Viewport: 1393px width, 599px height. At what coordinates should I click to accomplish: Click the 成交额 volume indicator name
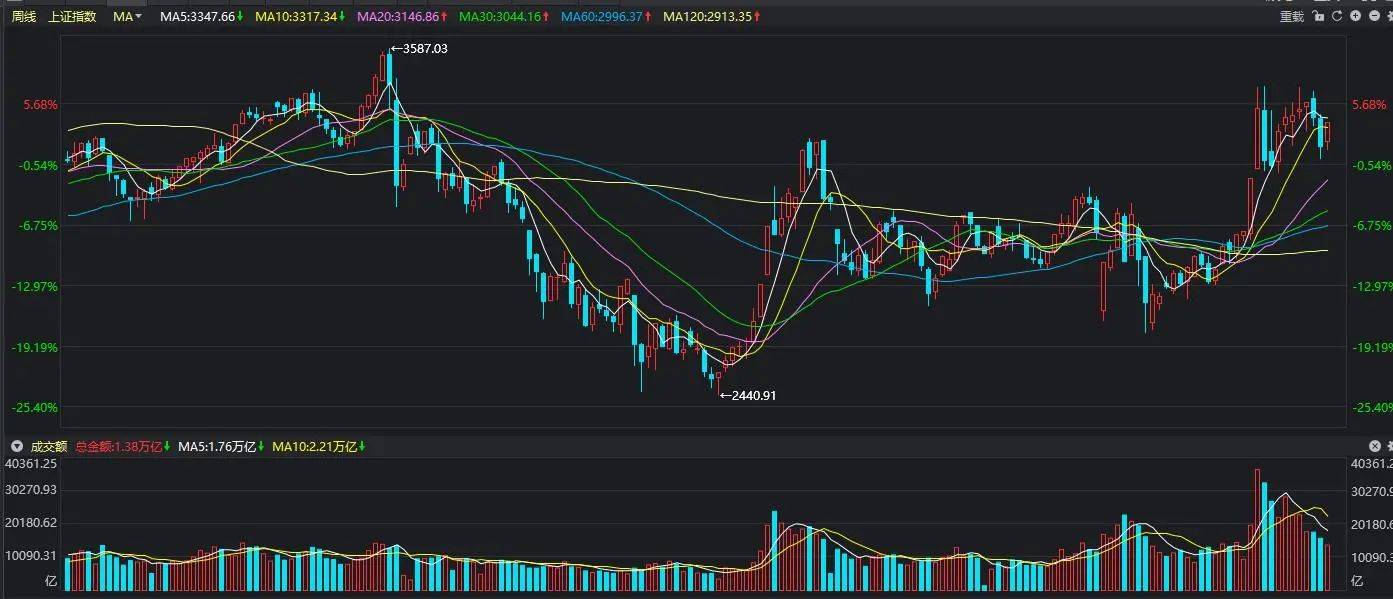(48, 446)
